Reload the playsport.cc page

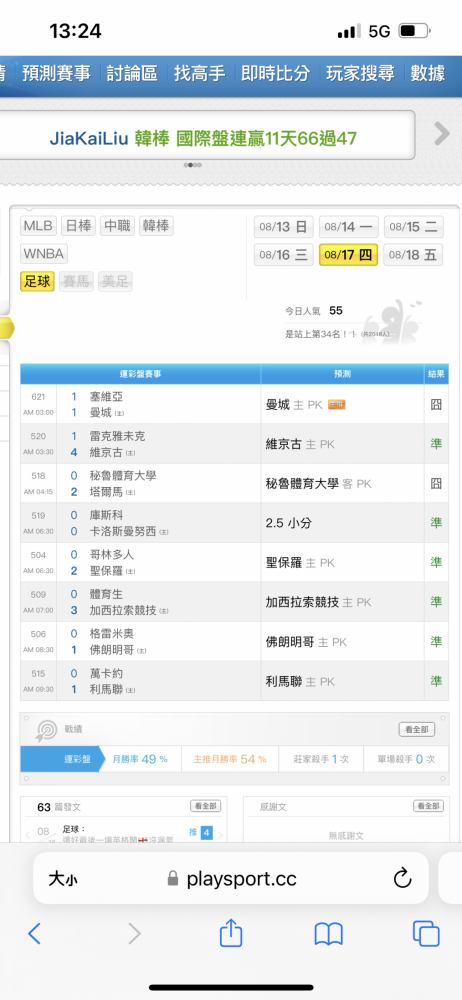[x=402, y=879]
